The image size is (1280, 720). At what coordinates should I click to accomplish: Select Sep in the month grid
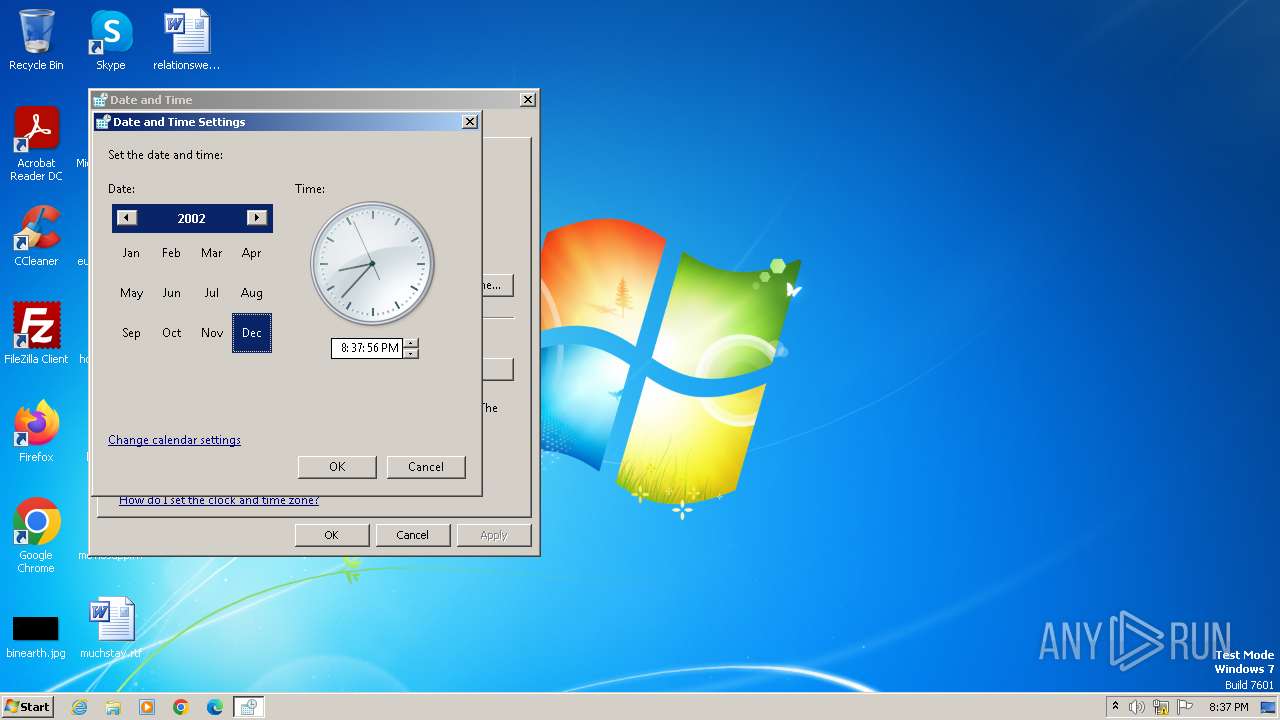131,333
